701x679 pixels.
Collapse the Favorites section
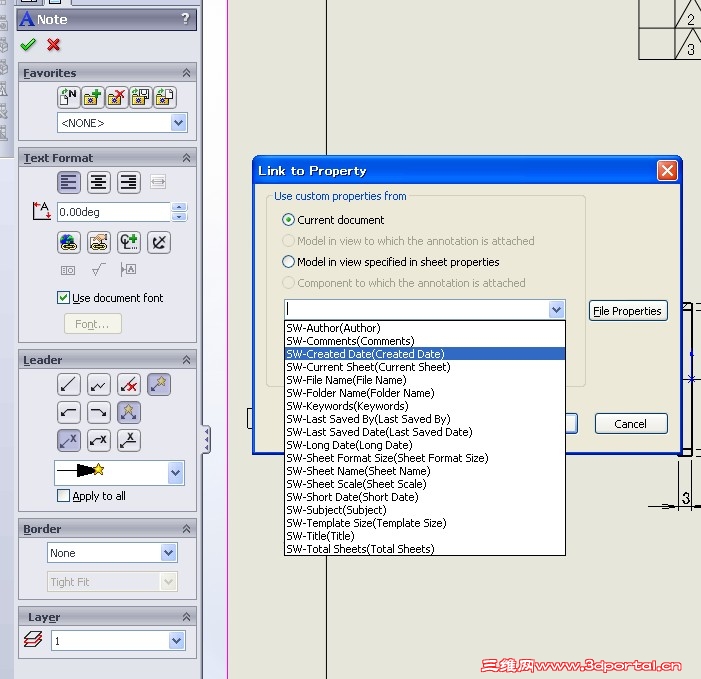pyautogui.click(x=186, y=73)
